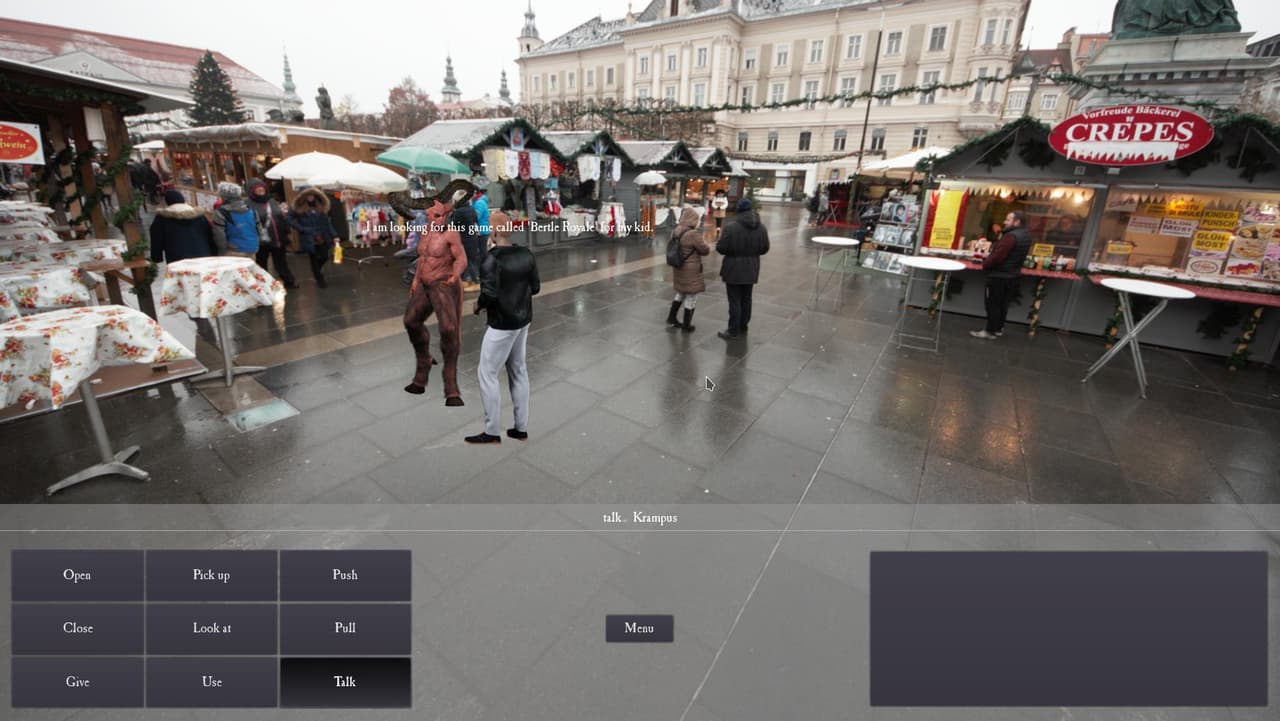Select the Push verb
The image size is (1280, 721).
[345, 575]
